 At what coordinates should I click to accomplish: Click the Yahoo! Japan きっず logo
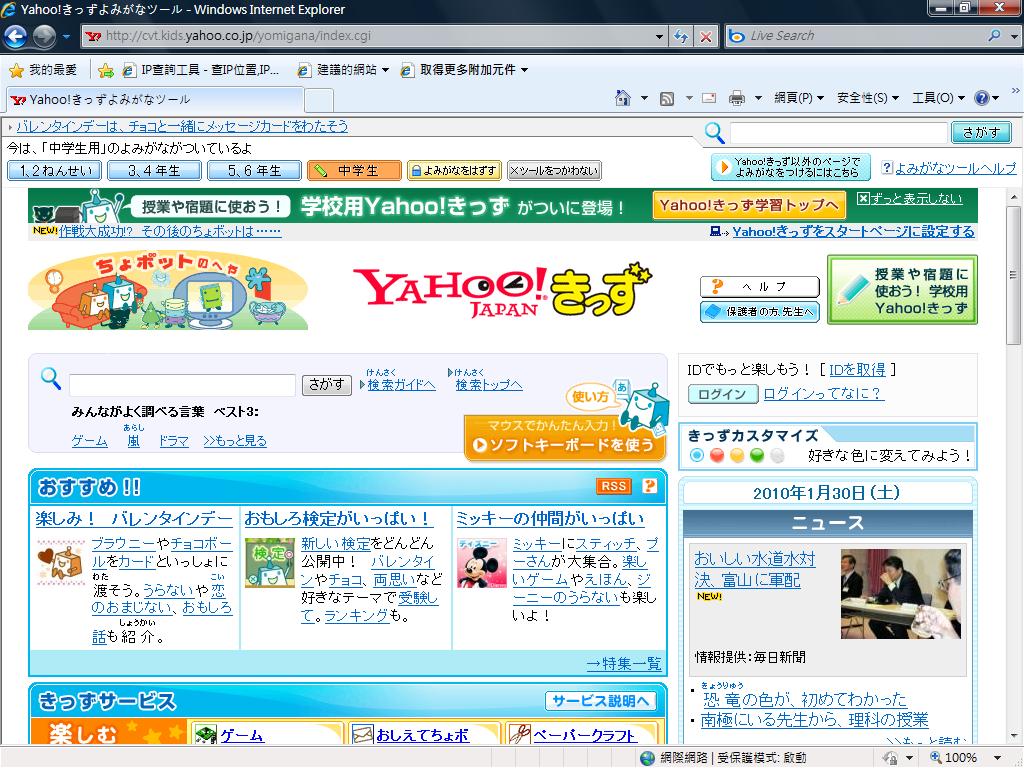(502, 291)
